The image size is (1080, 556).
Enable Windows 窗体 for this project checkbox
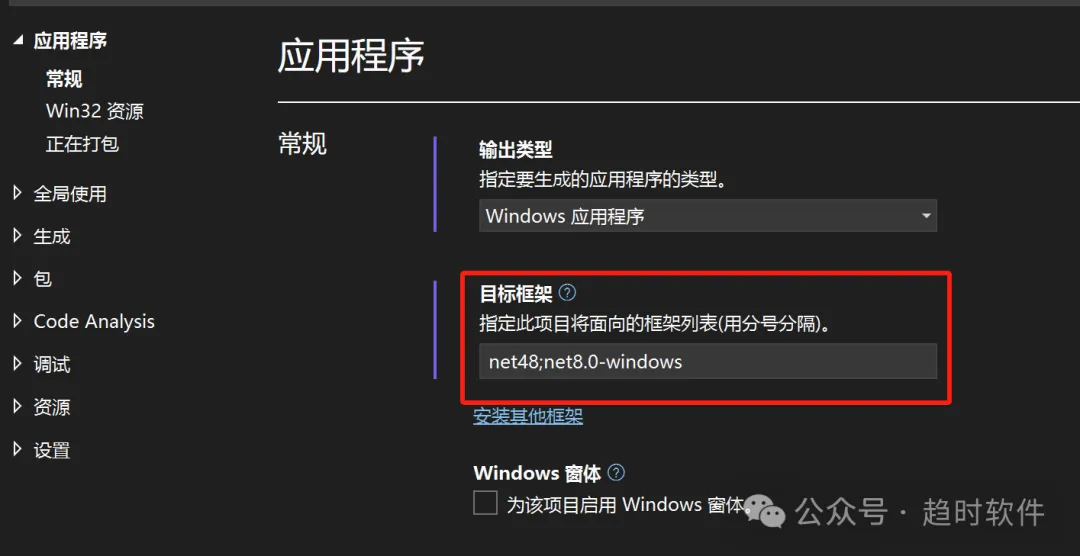485,503
